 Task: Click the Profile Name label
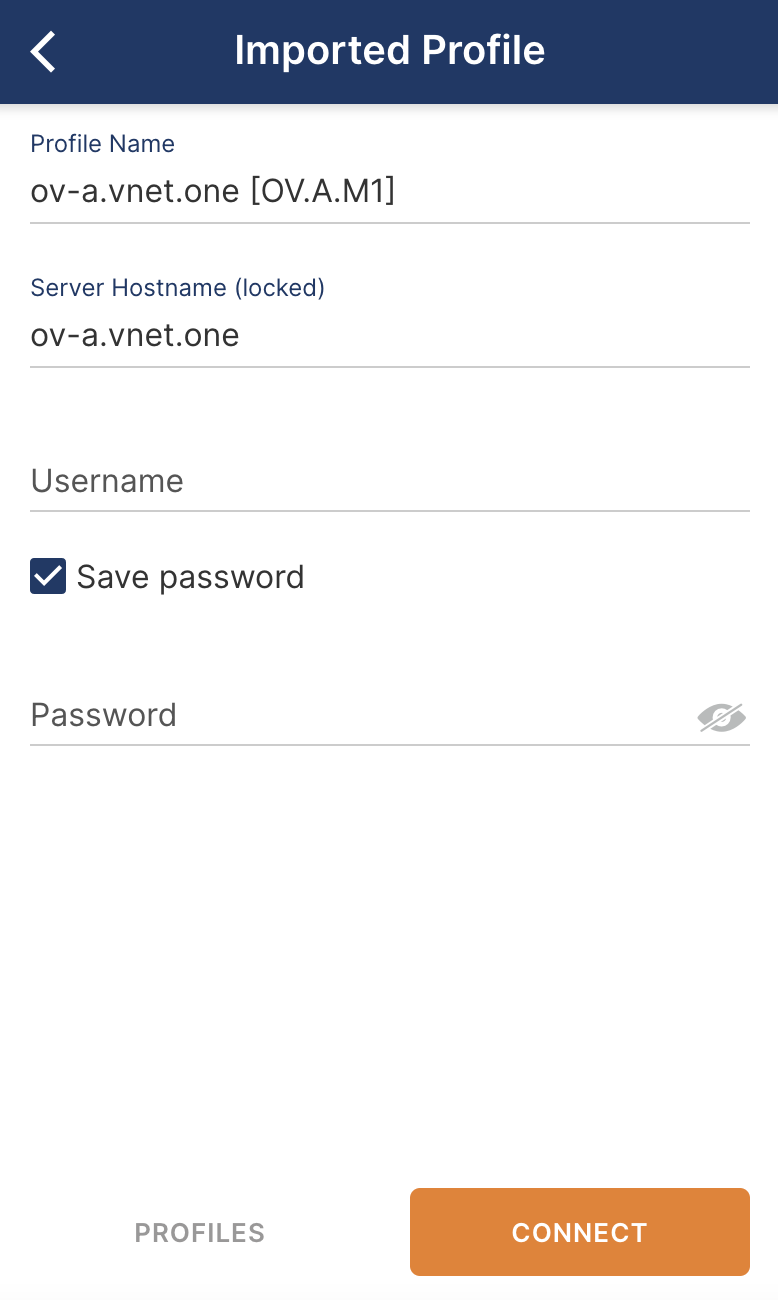tap(103, 144)
